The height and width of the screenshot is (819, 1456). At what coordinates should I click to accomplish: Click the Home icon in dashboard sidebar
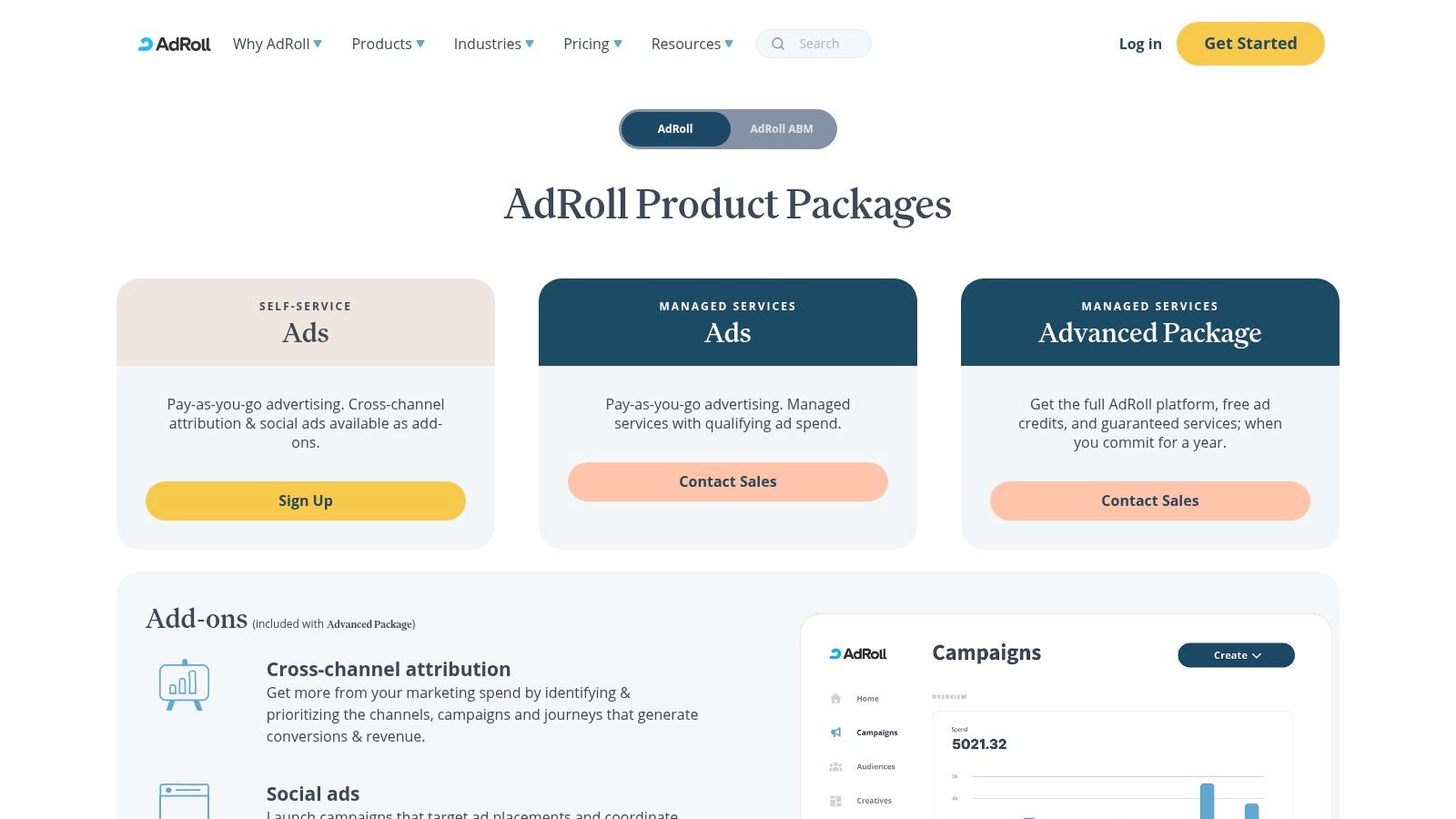(835, 699)
